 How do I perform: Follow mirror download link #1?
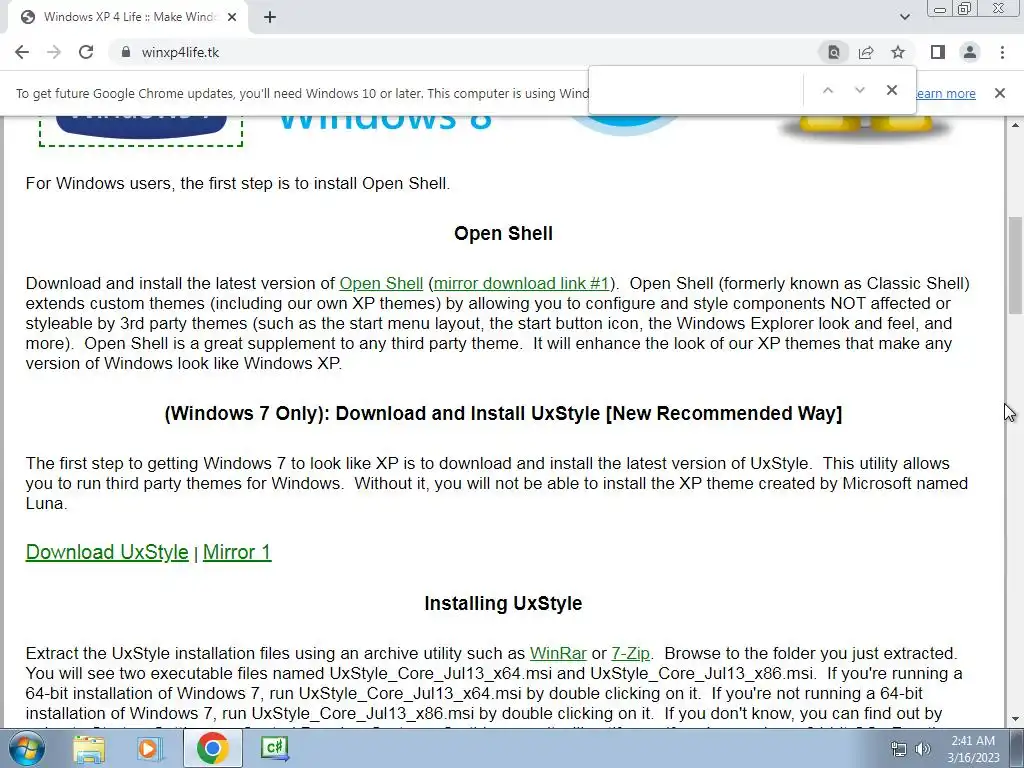click(x=521, y=283)
